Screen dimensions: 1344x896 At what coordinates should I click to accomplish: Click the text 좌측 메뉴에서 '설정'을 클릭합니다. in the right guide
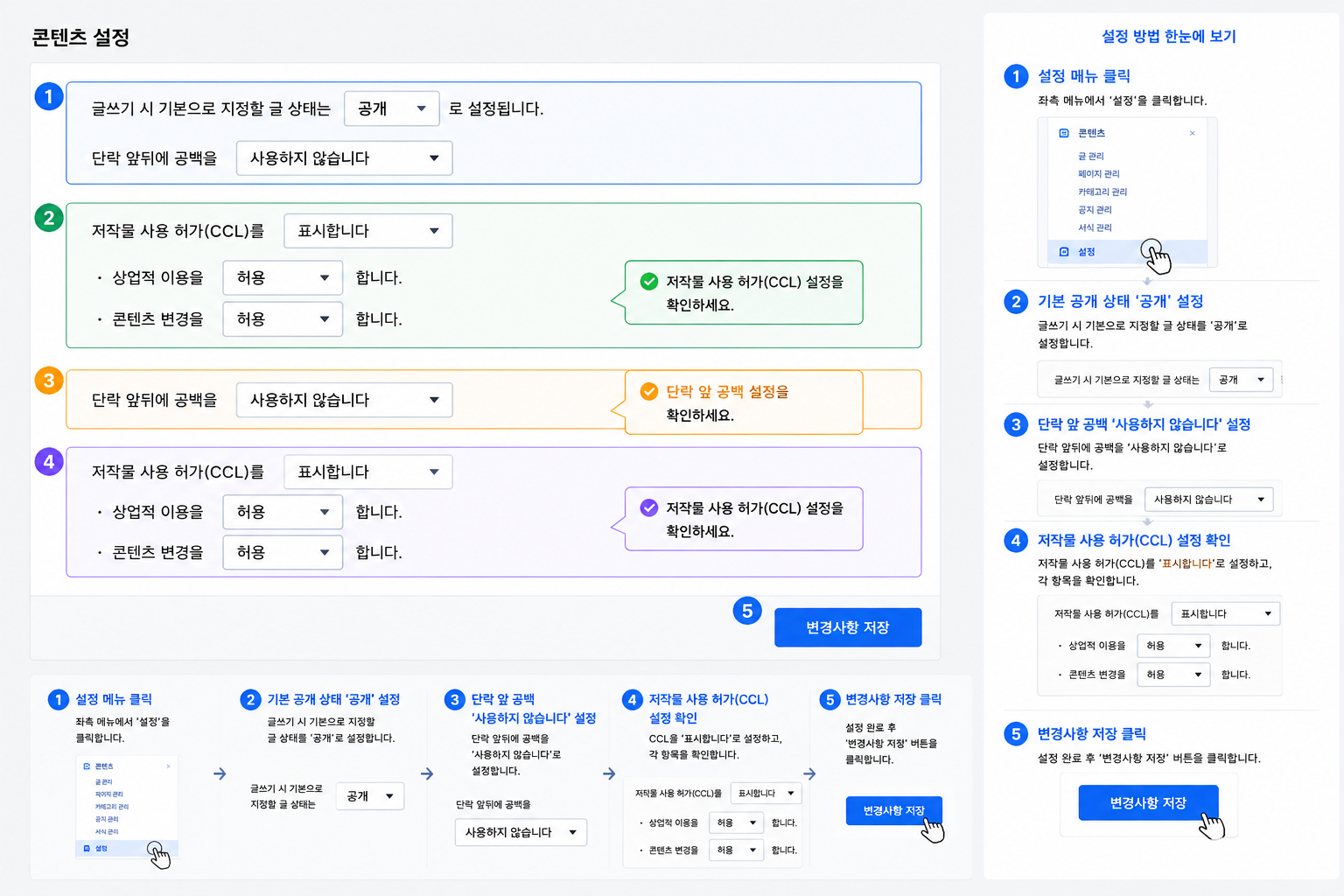(1122, 101)
